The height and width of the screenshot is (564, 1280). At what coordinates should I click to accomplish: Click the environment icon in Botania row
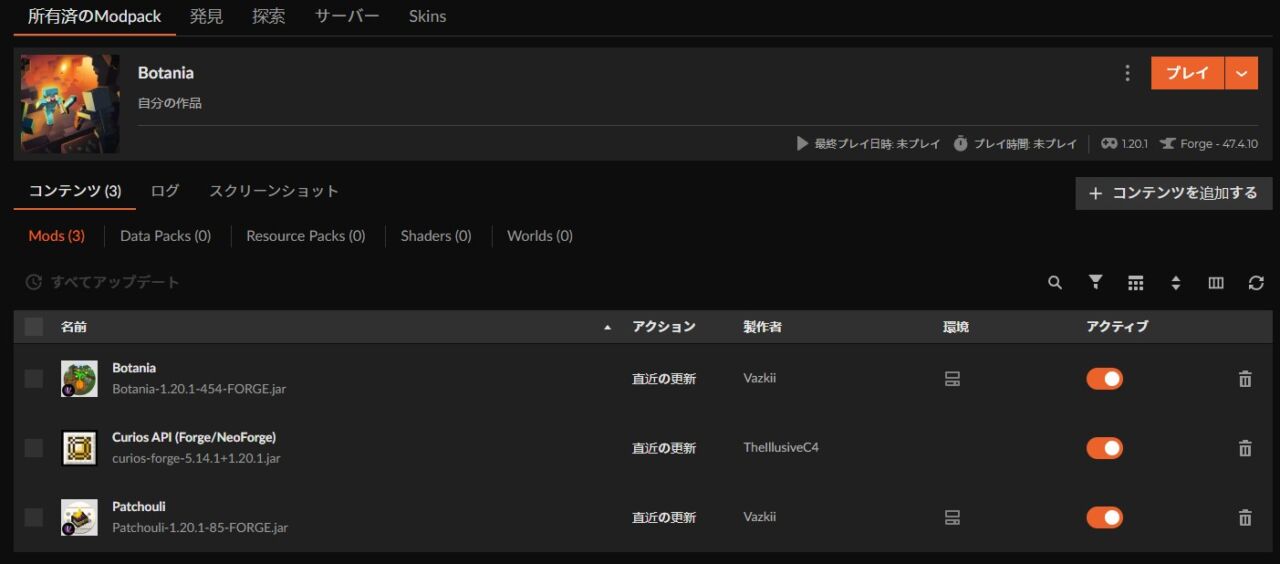click(x=952, y=379)
